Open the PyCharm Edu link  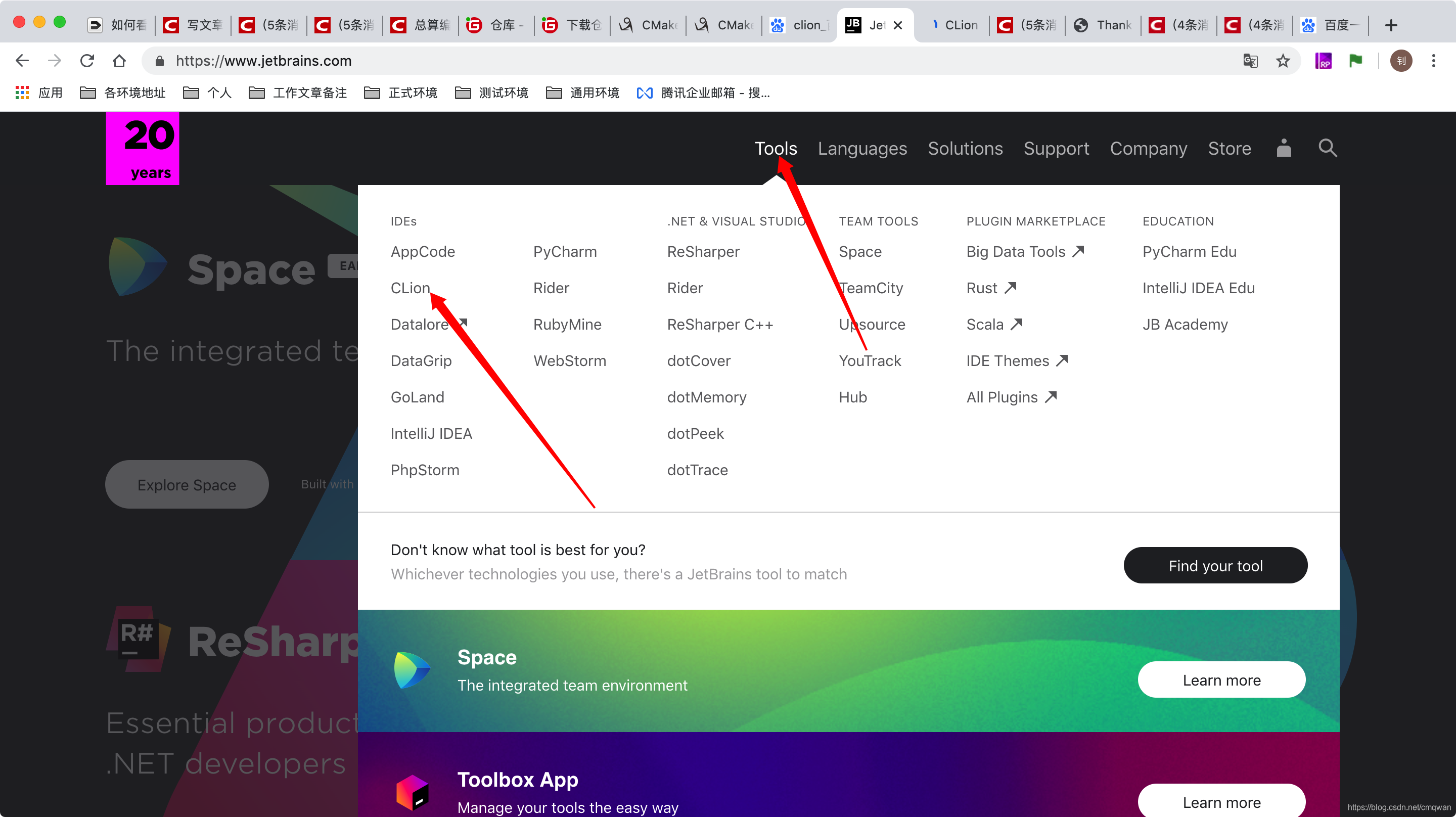(x=1189, y=252)
